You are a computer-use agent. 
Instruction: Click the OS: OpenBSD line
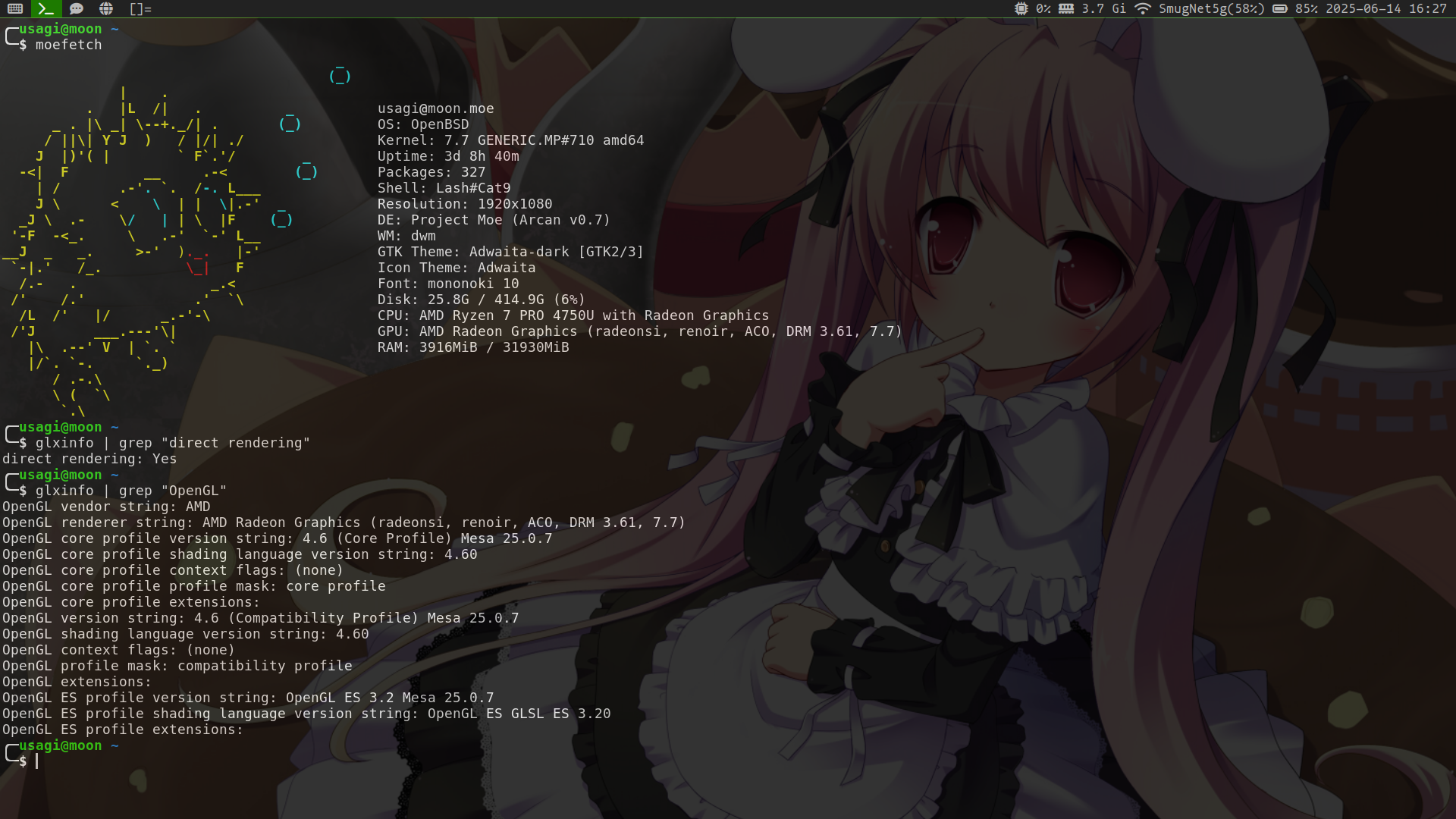[x=423, y=124]
